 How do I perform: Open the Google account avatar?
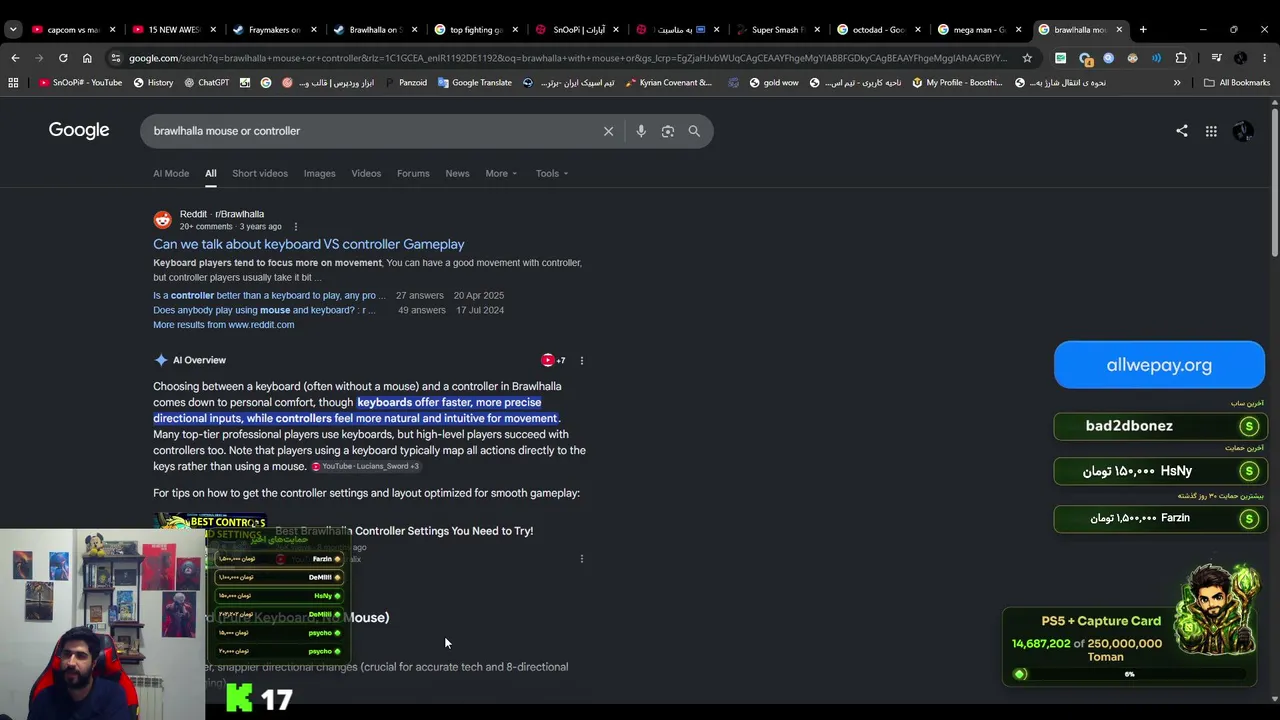coord(1243,131)
